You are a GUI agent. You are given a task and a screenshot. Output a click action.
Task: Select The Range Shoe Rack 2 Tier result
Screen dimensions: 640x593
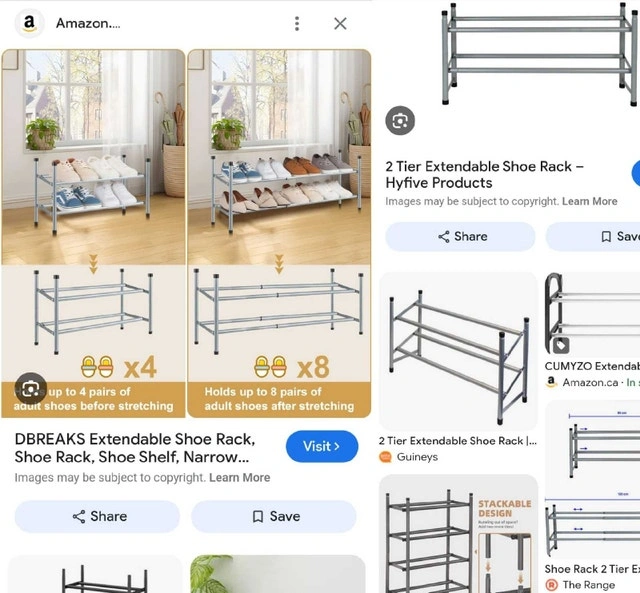(x=592, y=569)
